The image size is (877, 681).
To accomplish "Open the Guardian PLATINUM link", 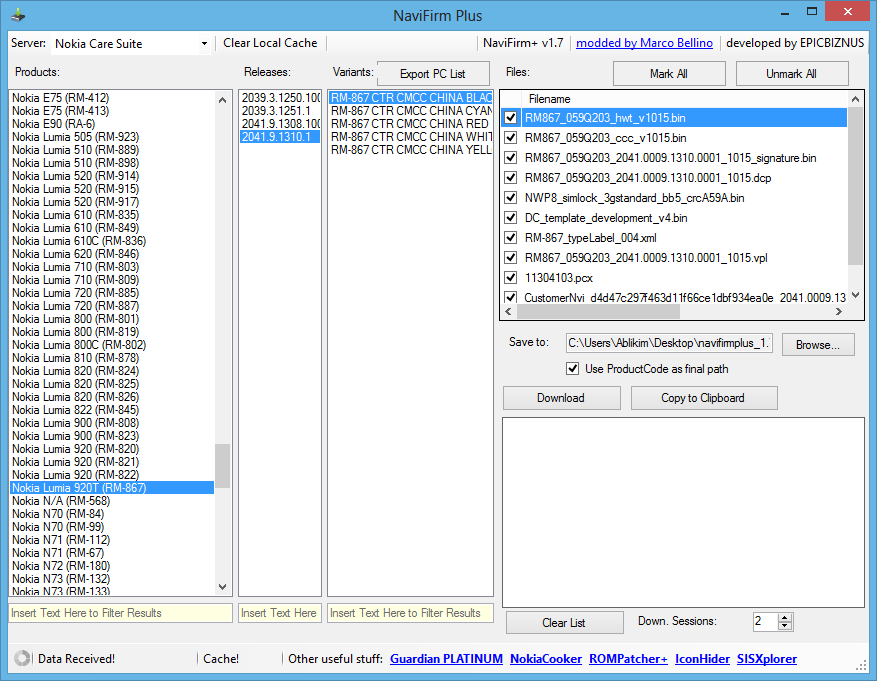I will pos(446,659).
